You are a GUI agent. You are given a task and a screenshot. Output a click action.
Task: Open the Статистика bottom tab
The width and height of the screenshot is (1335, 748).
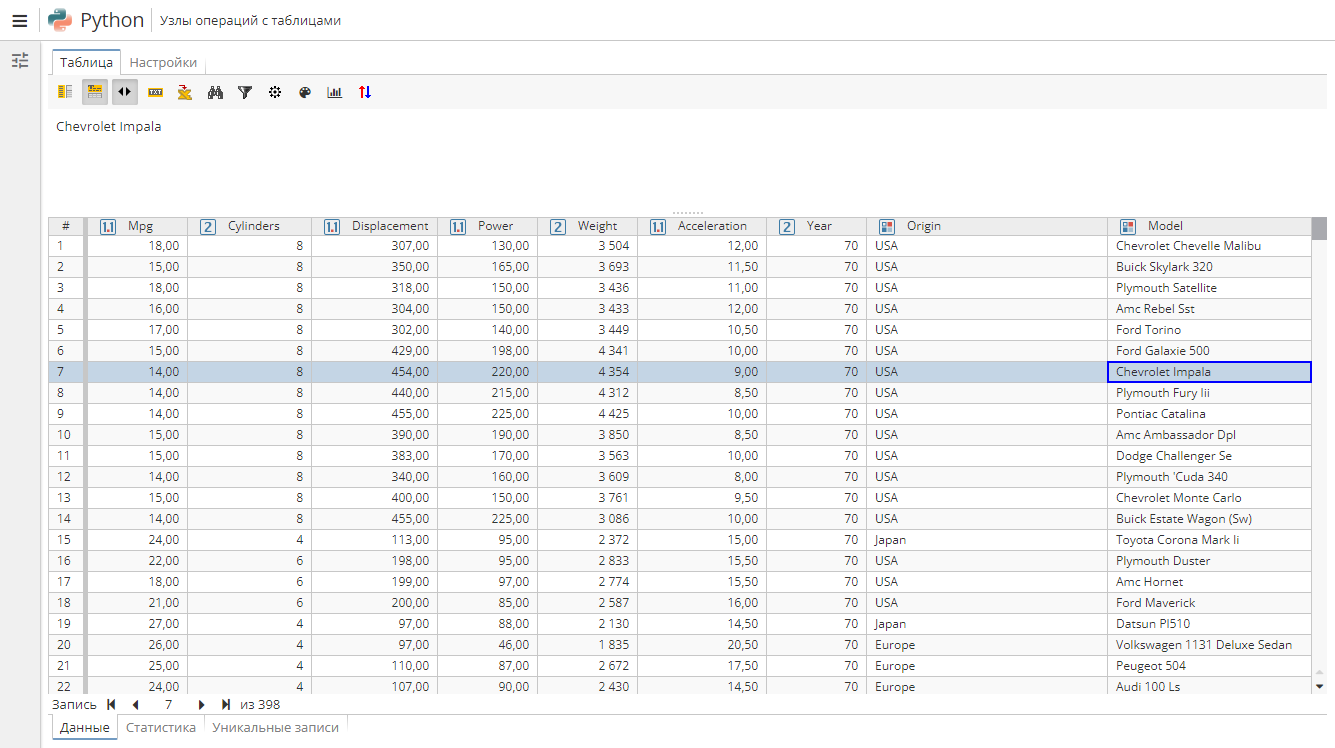click(161, 727)
